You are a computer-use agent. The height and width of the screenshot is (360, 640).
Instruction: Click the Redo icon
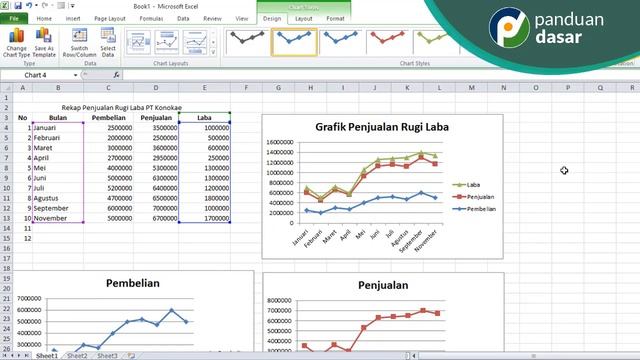point(45,6)
